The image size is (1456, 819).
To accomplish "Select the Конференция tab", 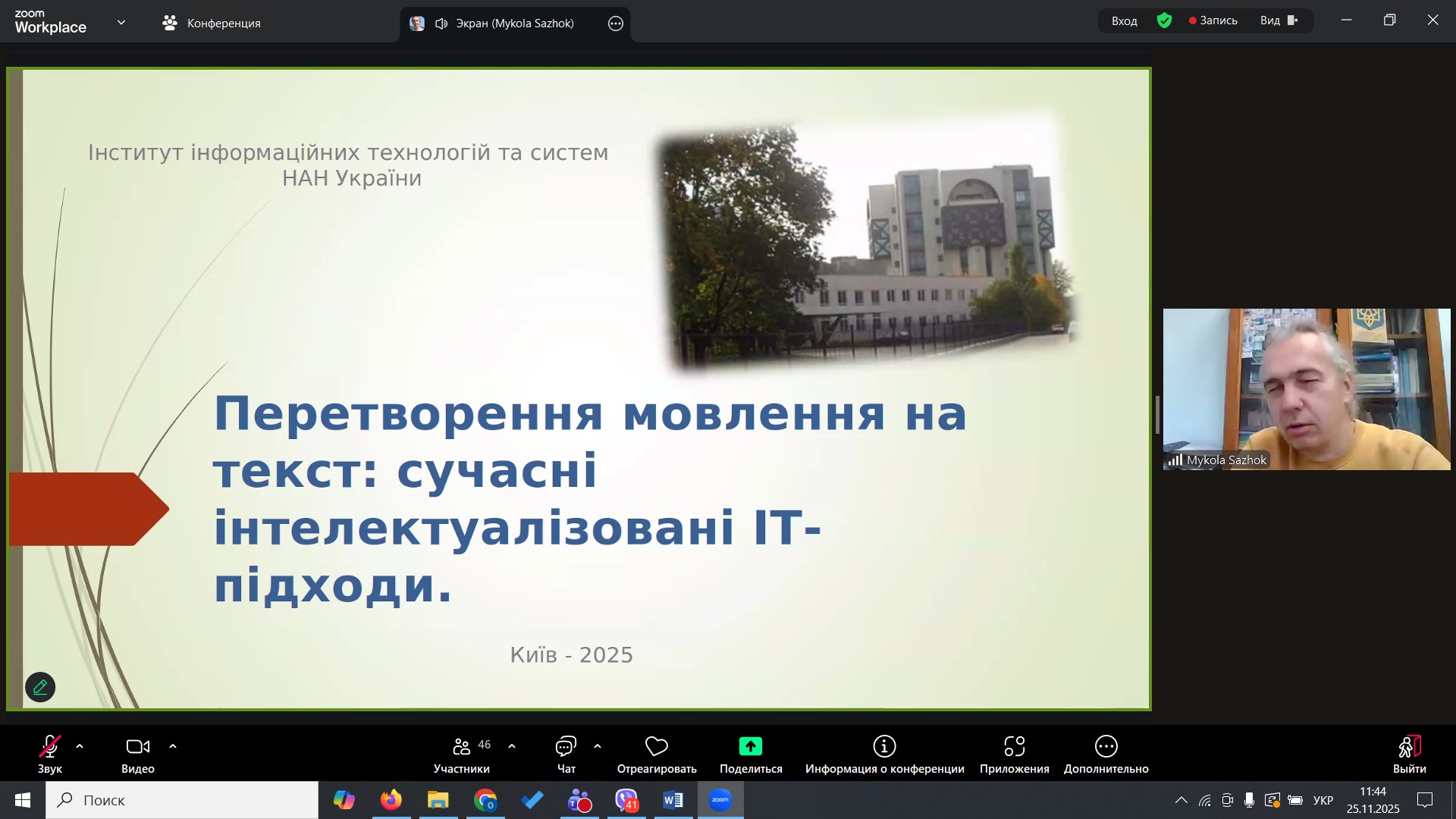I will pyautogui.click(x=212, y=24).
